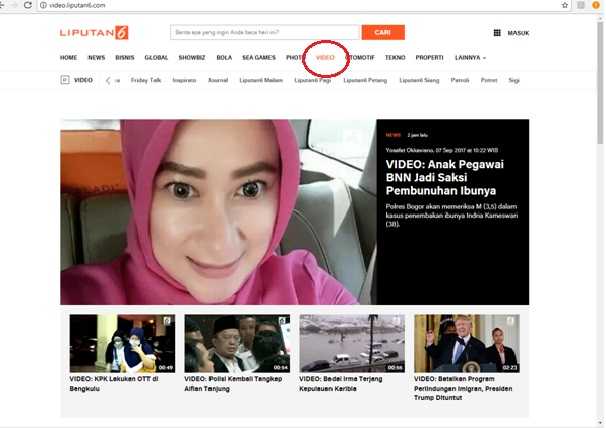Click title Batalkan Program Perlindungan Imigran
The height and width of the screenshot is (428, 606).
click(463, 388)
